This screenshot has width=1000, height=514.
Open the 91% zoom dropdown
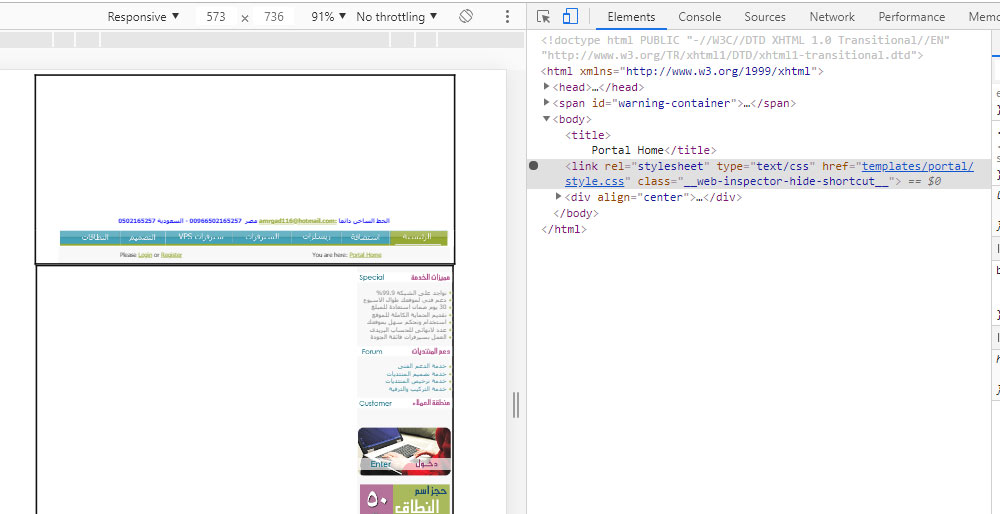pyautogui.click(x=328, y=17)
